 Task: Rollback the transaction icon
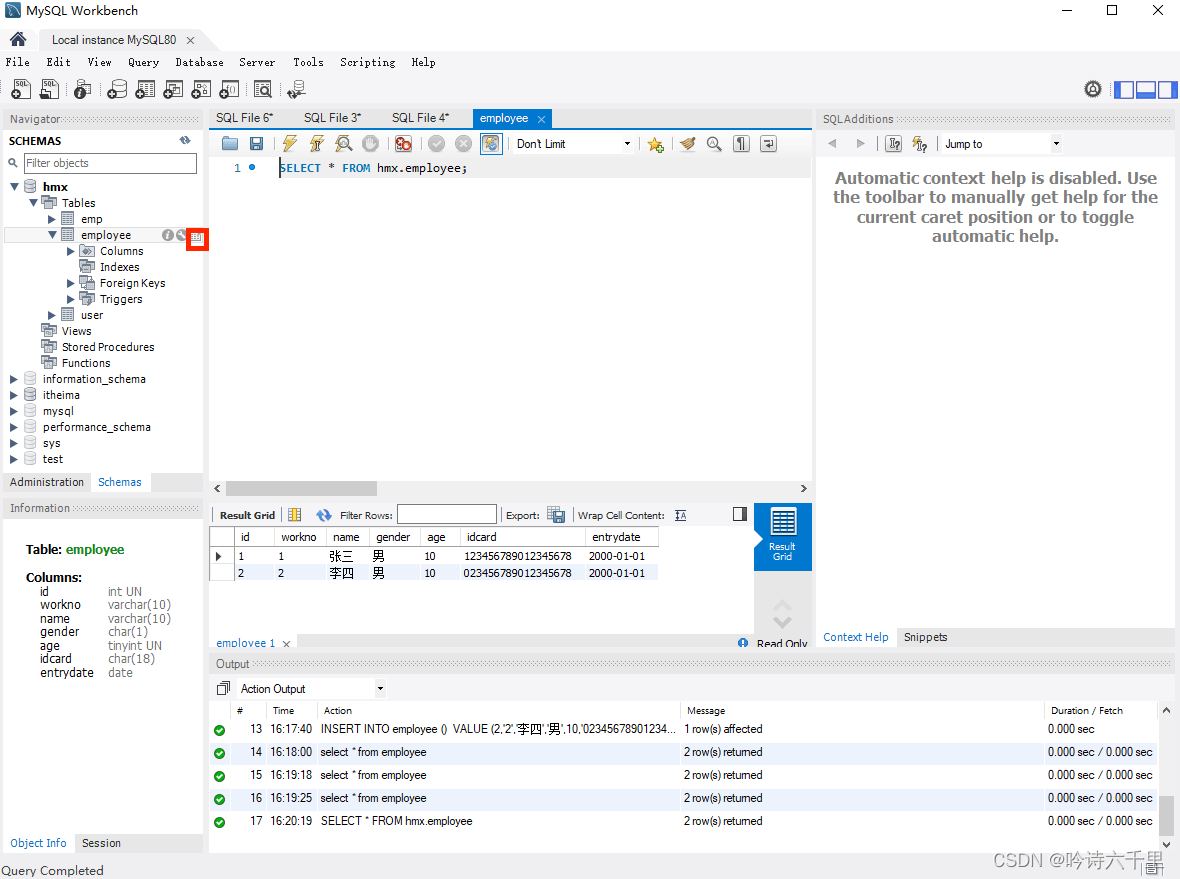[464, 144]
